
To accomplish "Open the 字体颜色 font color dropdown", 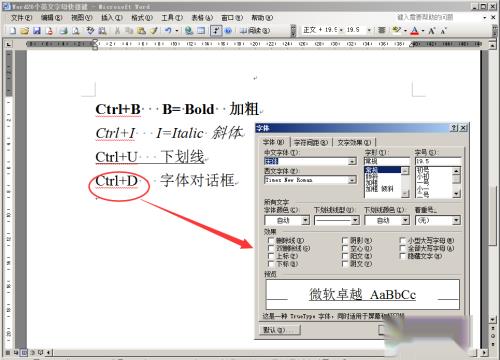I will tap(305, 220).
